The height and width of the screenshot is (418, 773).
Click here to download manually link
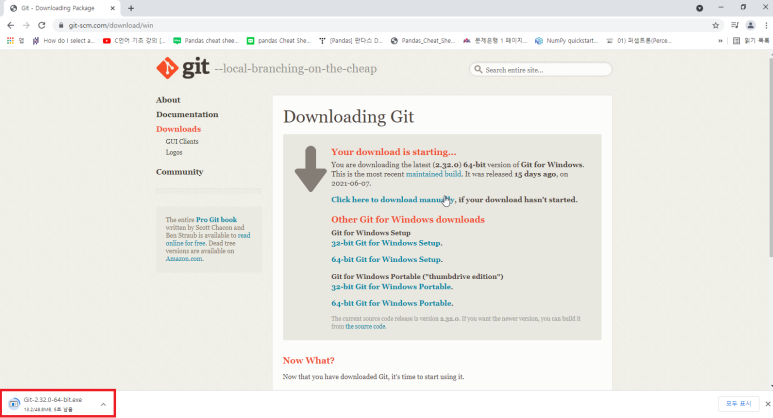(393, 200)
